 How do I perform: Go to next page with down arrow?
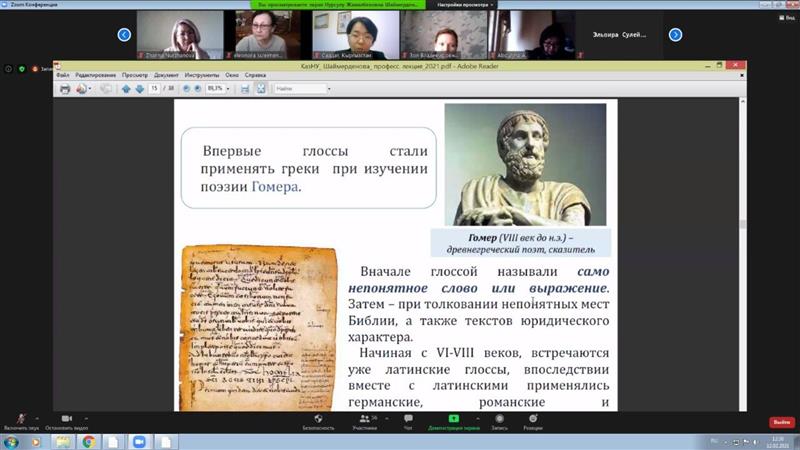(x=139, y=88)
